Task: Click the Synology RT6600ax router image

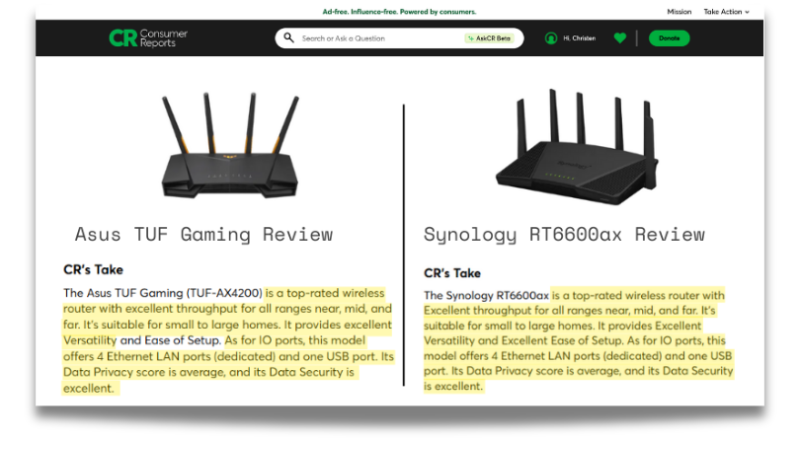Action: 577,147
